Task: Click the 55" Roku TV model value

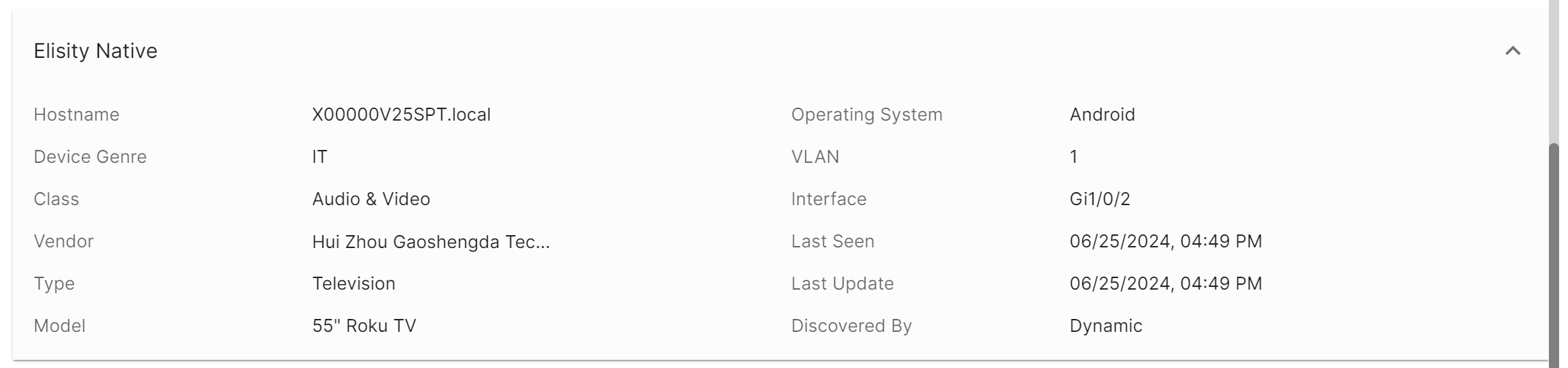Action: tap(364, 326)
